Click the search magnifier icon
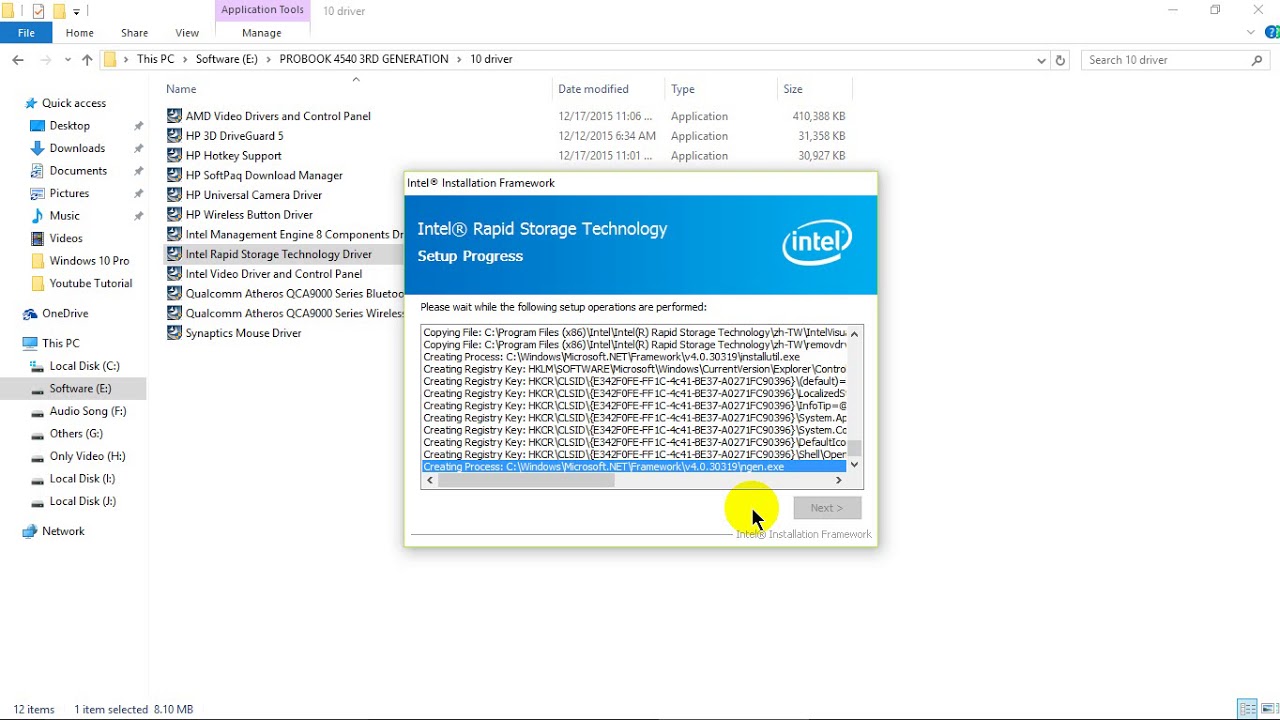The height and width of the screenshot is (720, 1280). [1258, 60]
